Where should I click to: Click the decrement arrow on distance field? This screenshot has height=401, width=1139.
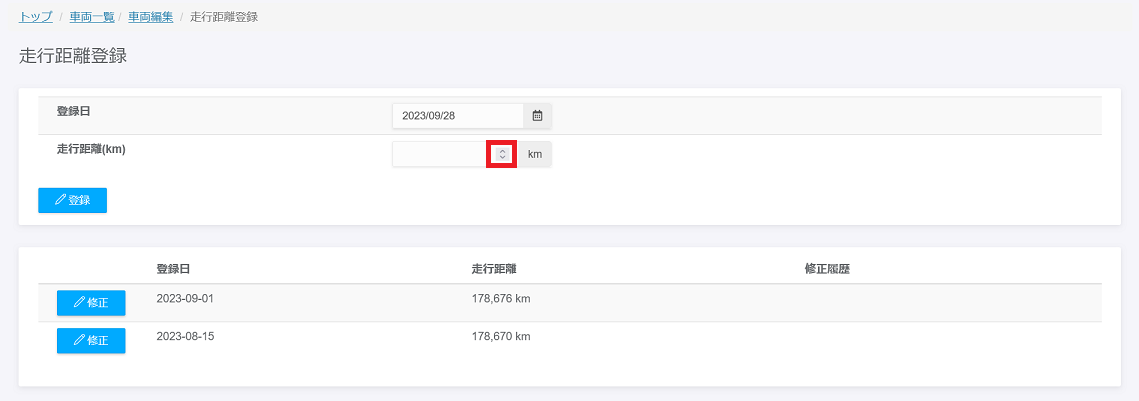pyautogui.click(x=502, y=158)
